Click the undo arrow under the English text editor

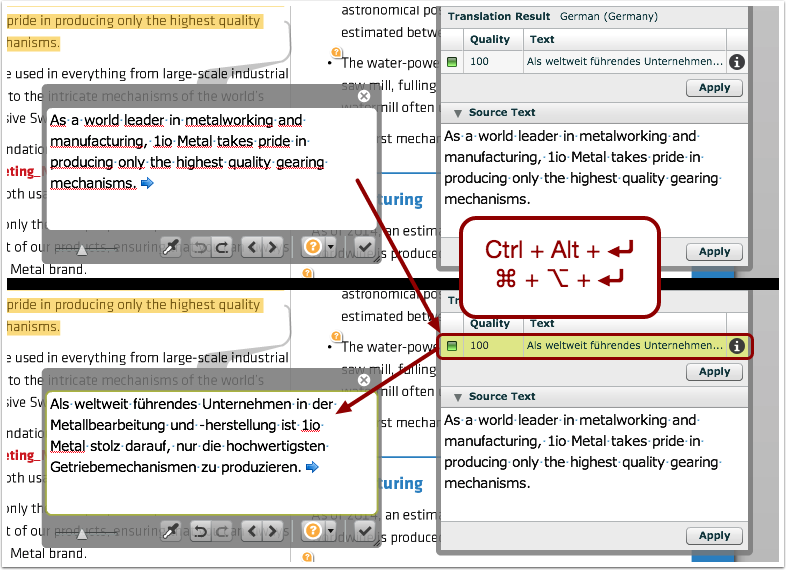201,247
